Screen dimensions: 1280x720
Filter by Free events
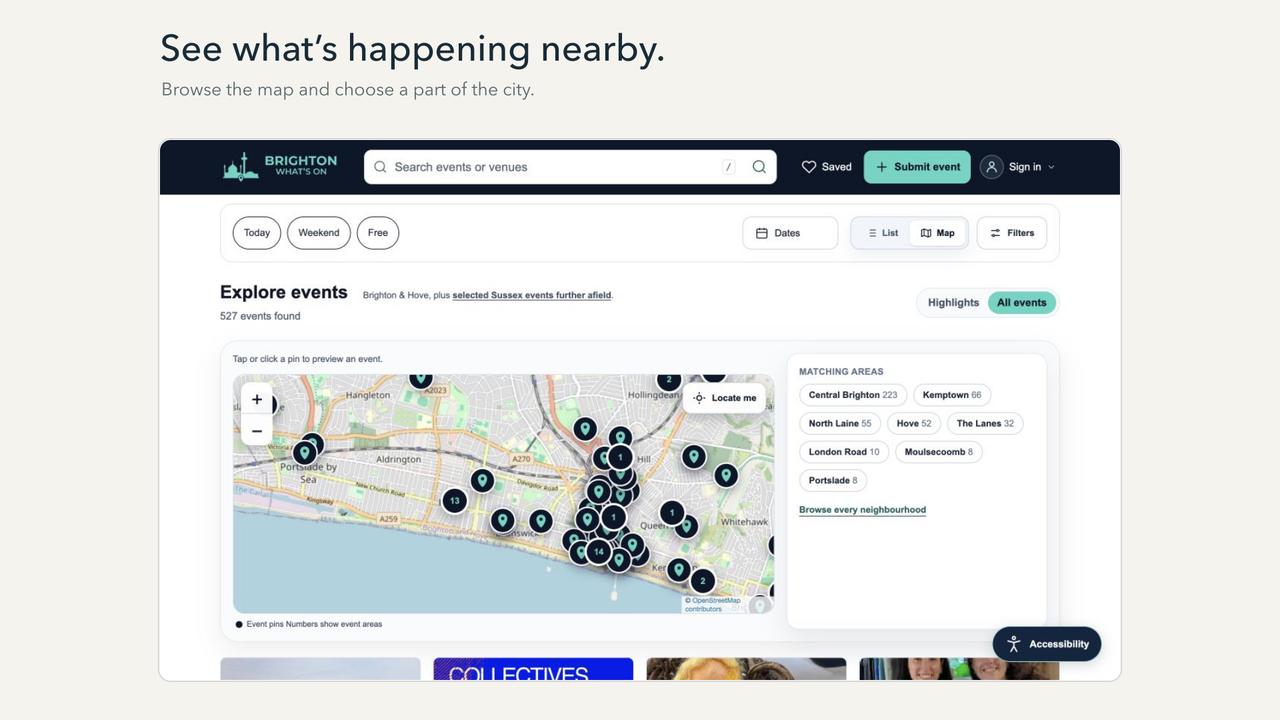378,233
